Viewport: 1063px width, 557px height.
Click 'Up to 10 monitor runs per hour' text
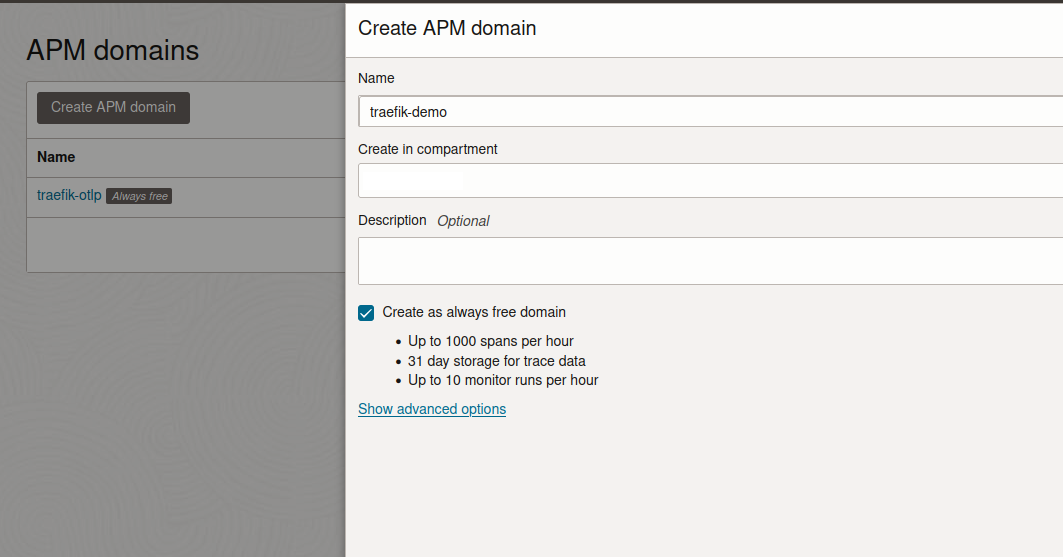coord(503,380)
